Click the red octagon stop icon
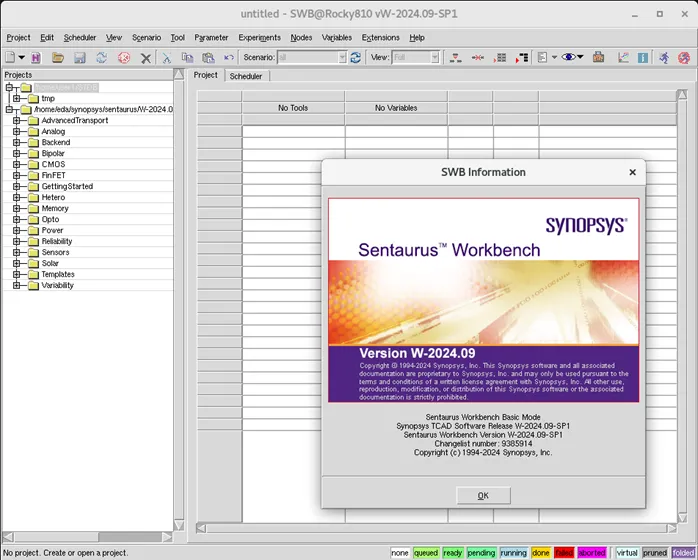The width and height of the screenshot is (698, 560). point(124,58)
